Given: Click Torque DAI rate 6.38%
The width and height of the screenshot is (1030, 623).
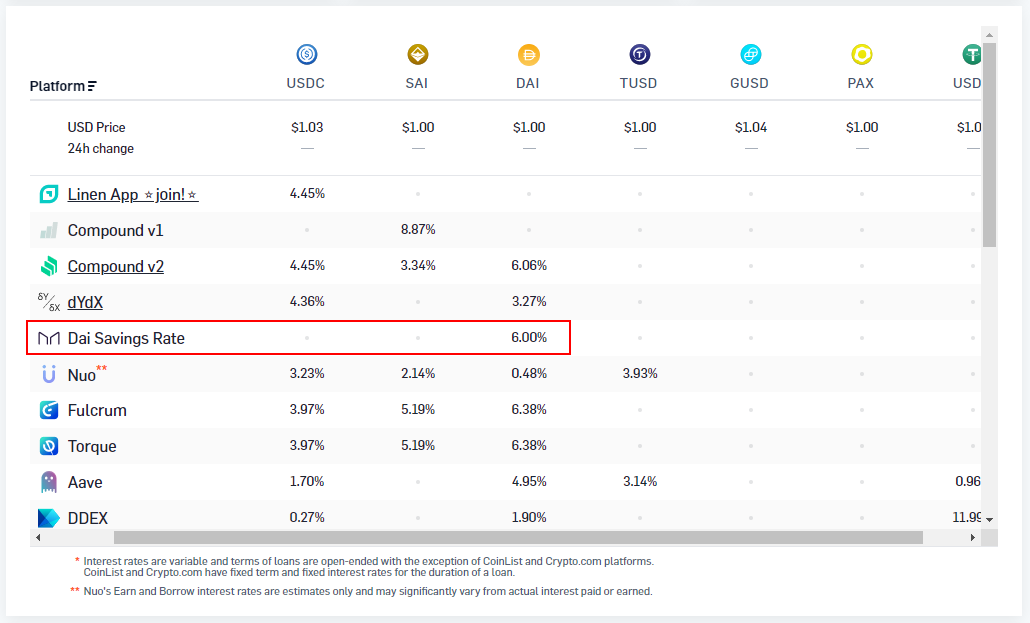Looking at the screenshot, I should click(x=529, y=445).
